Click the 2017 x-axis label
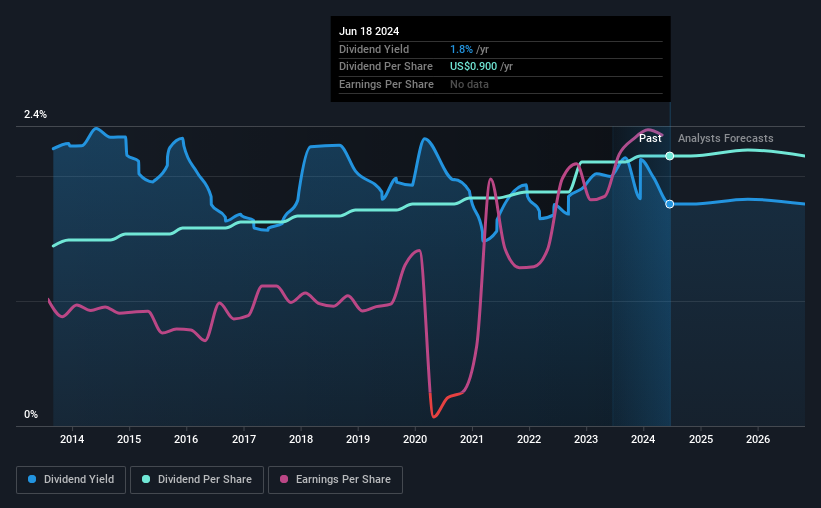The height and width of the screenshot is (508, 821). (244, 439)
